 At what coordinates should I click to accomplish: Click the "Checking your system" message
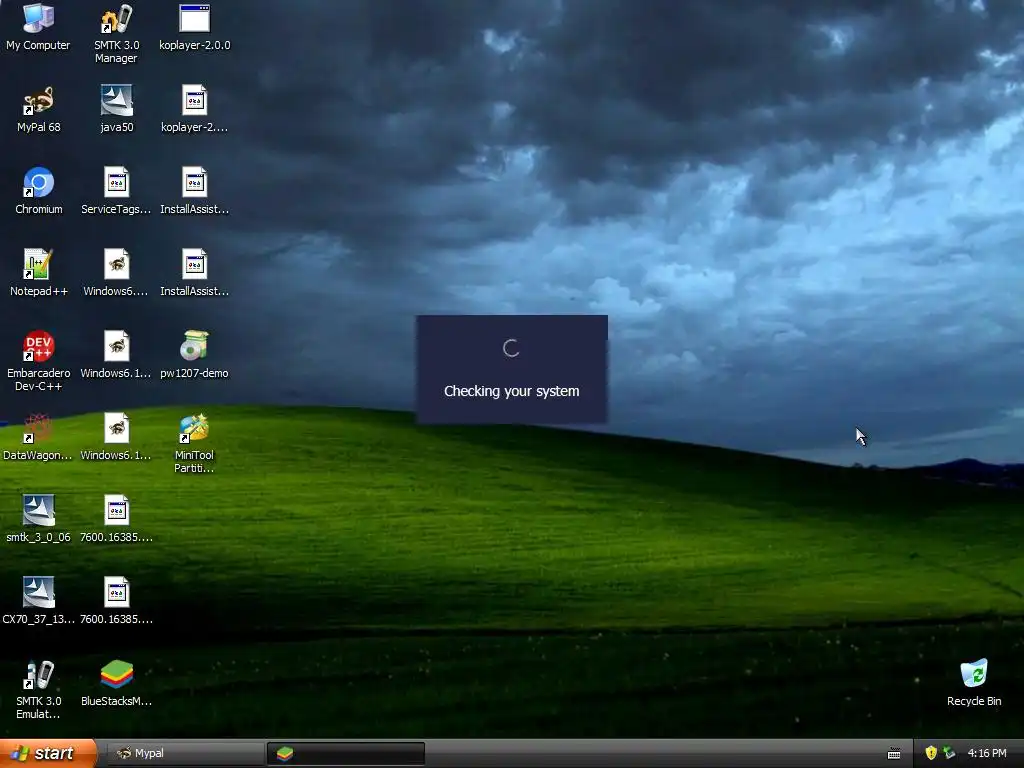(511, 391)
